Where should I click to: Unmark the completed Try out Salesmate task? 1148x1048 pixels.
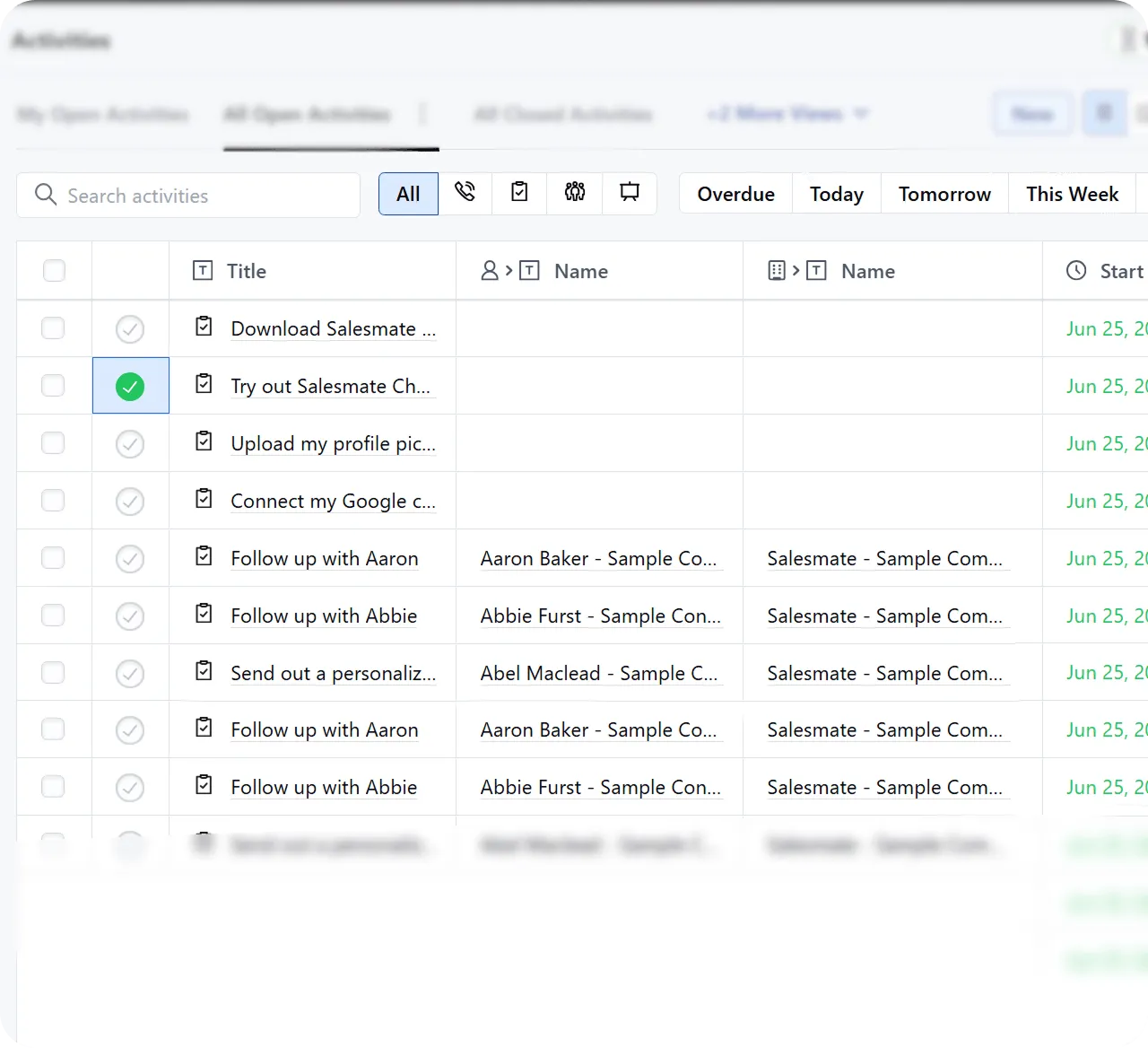pos(130,387)
